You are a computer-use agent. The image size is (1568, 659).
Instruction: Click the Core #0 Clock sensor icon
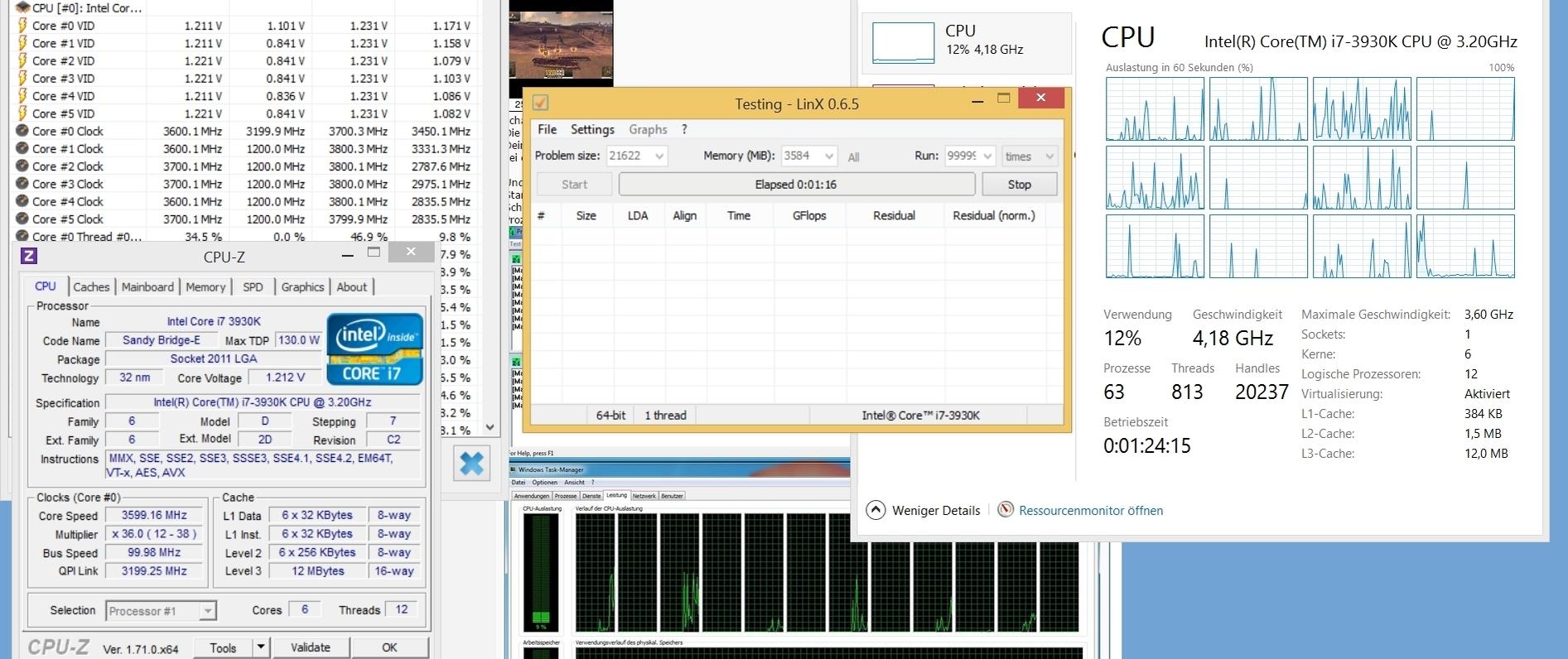(x=22, y=131)
